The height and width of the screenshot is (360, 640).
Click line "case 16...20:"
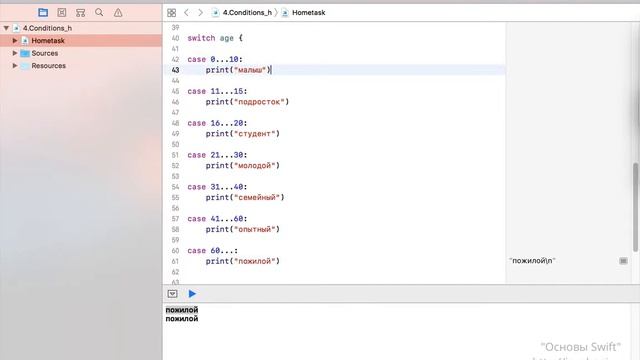217,123
